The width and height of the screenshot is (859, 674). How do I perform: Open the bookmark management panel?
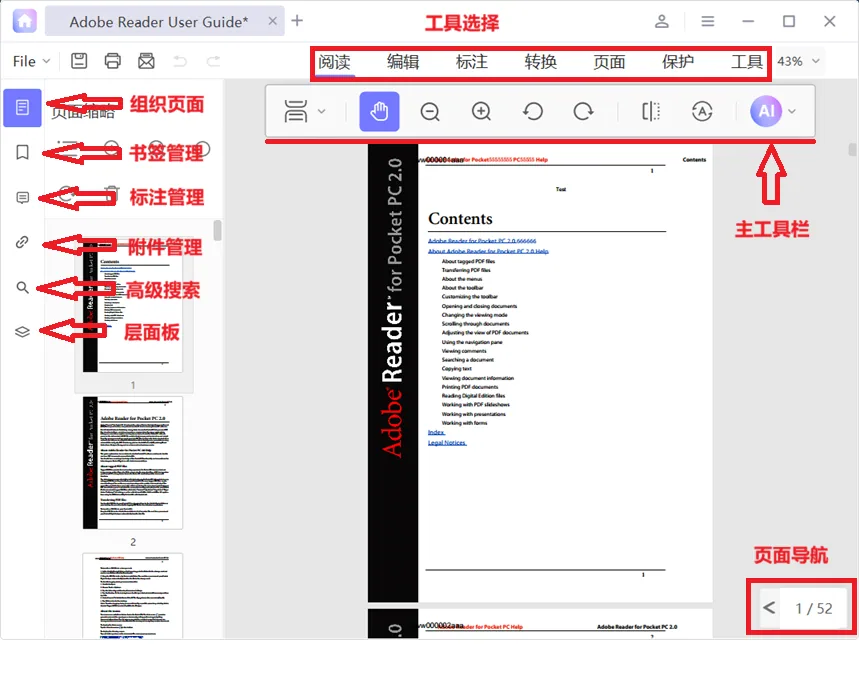(x=22, y=152)
